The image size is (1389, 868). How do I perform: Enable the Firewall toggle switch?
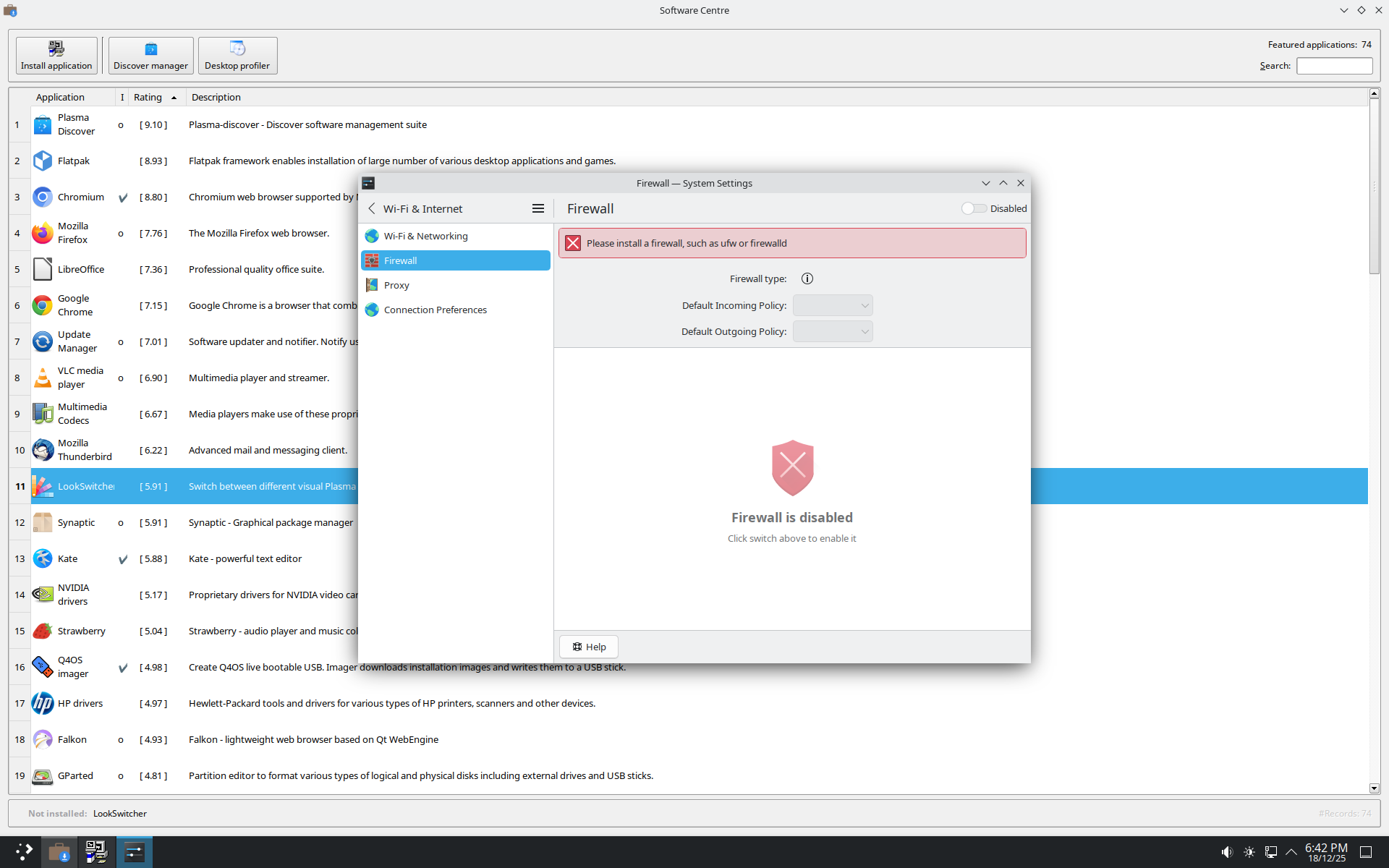point(973,208)
